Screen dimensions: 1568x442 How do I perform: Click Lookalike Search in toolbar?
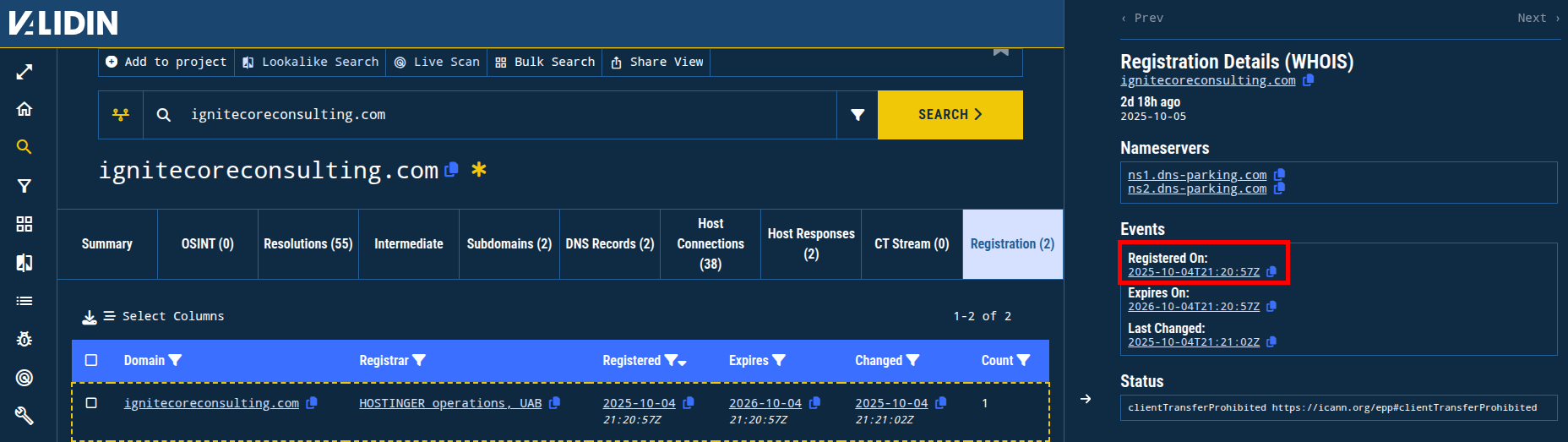(x=310, y=62)
